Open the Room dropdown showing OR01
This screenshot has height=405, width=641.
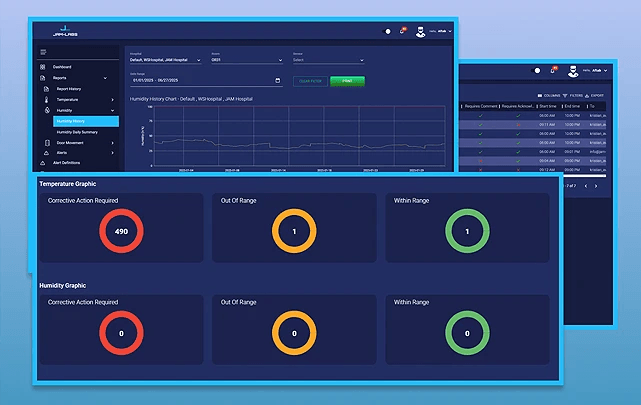click(246, 60)
